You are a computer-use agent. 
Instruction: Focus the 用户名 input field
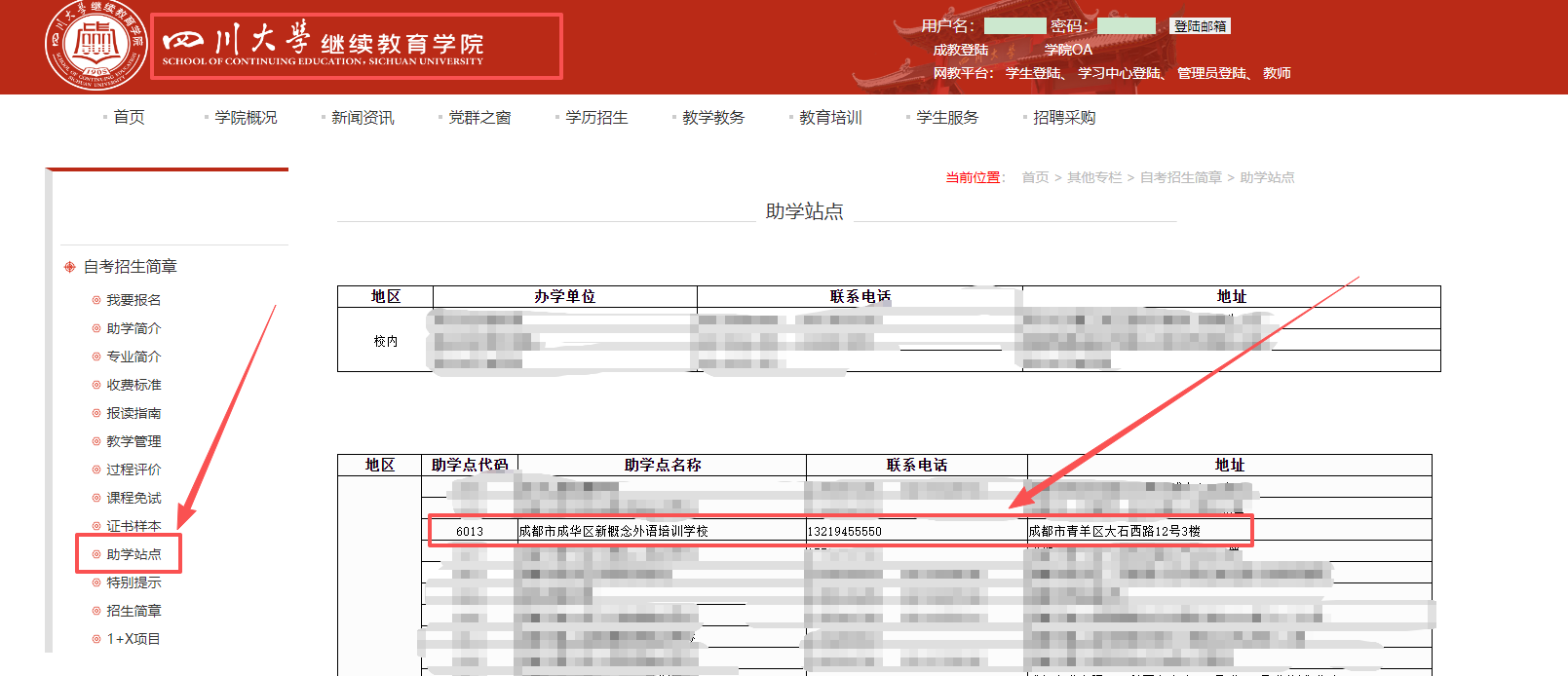pos(1014,26)
